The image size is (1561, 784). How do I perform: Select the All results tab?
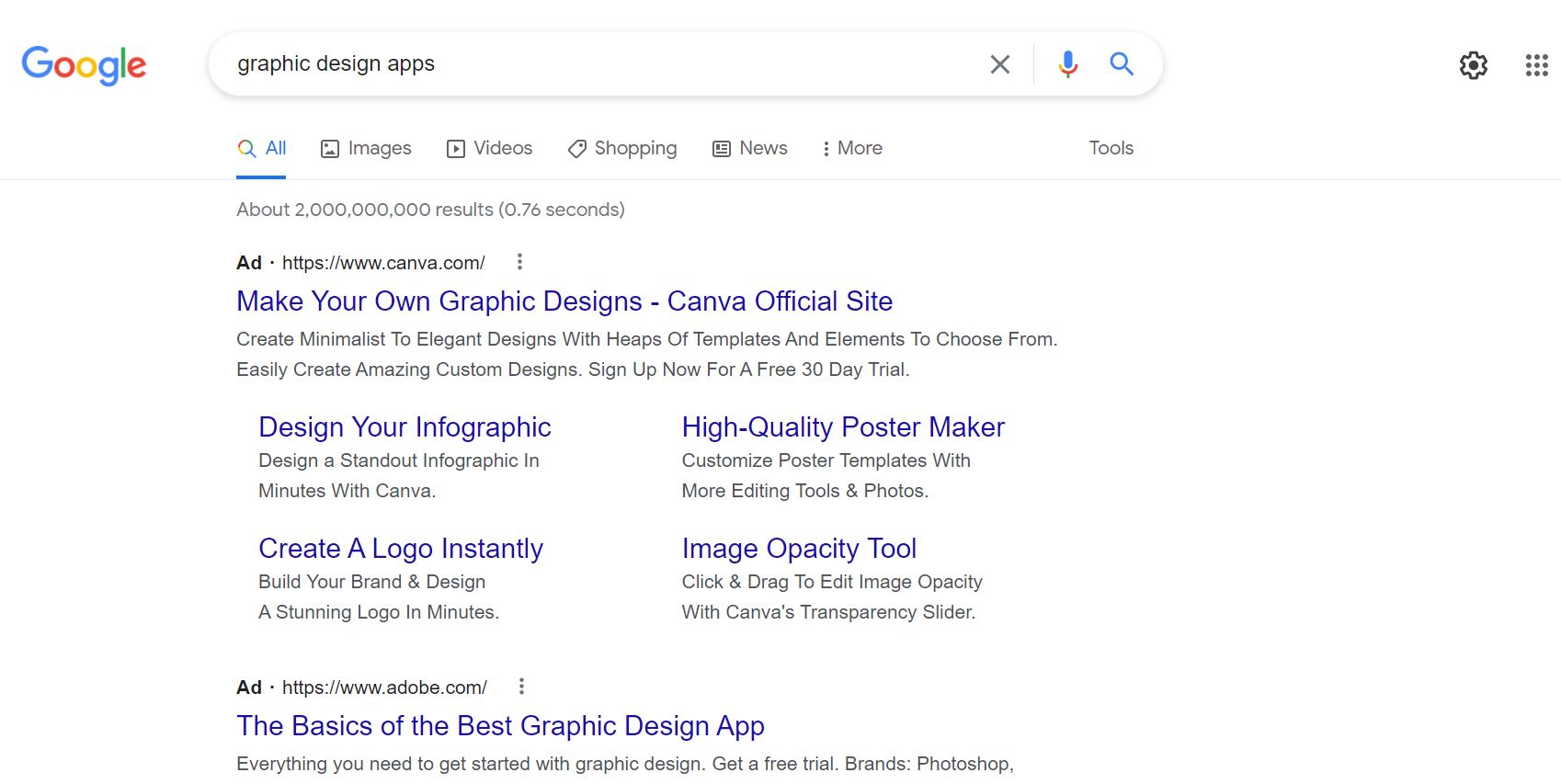point(262,148)
